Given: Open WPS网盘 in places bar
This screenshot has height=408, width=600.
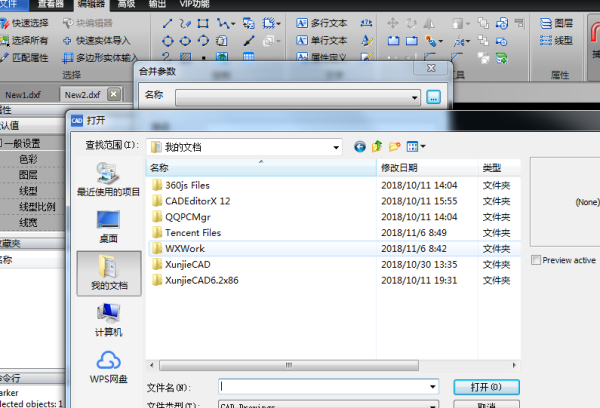Looking at the screenshot, I should (x=109, y=367).
